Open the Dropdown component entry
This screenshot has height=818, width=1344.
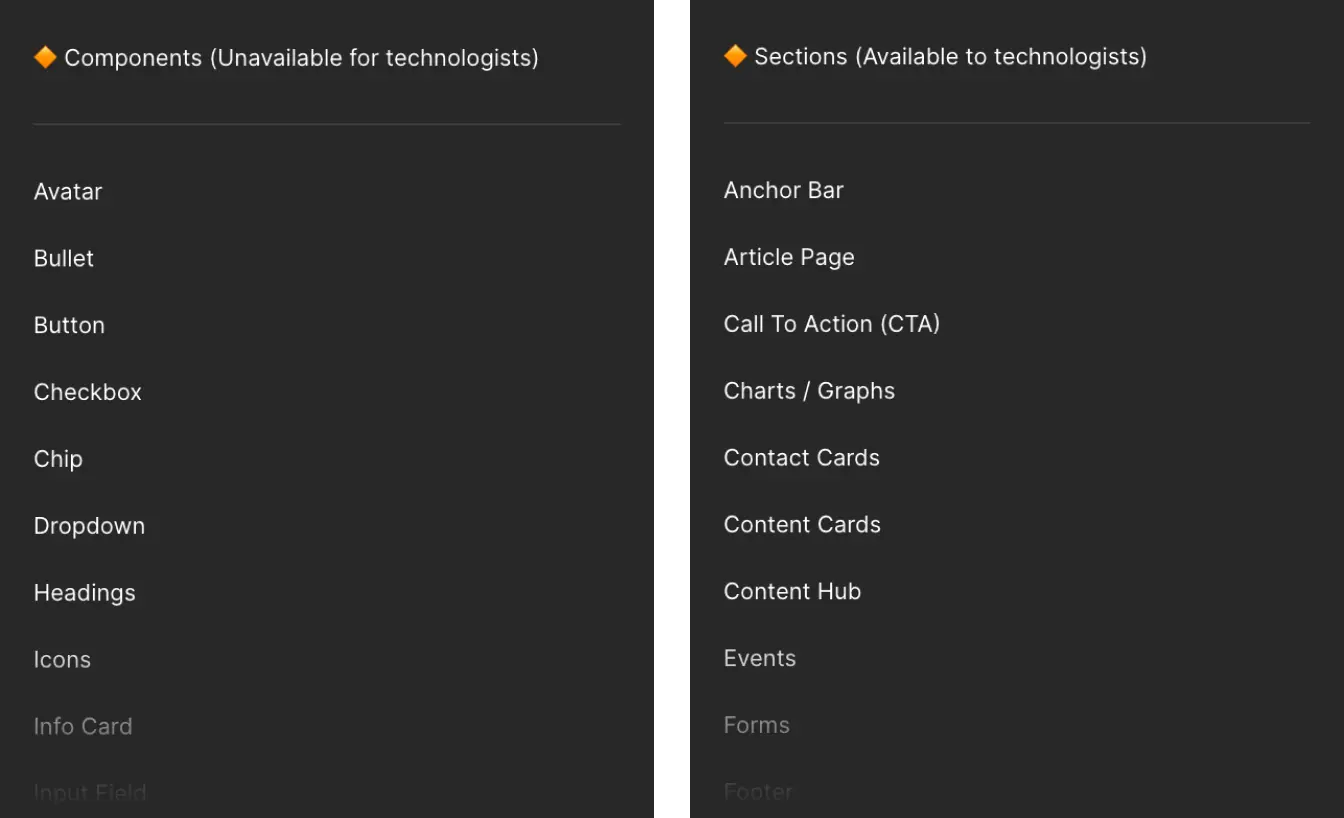[x=89, y=526]
